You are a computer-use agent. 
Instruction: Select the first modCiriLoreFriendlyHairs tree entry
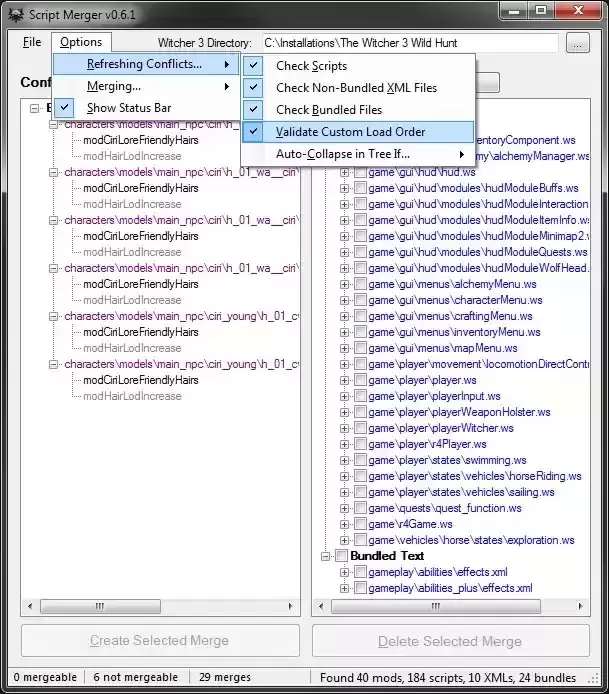(x=140, y=140)
